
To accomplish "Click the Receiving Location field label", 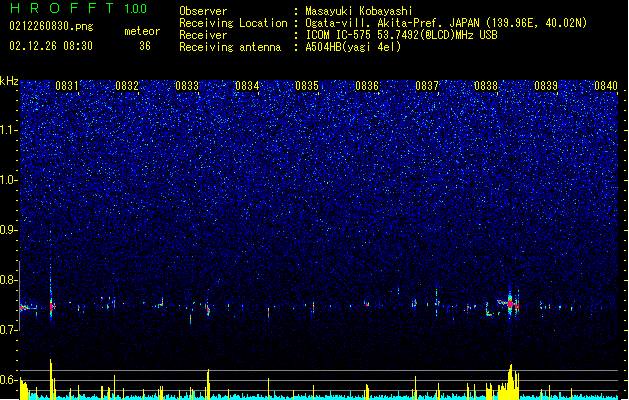I will tap(233, 23).
